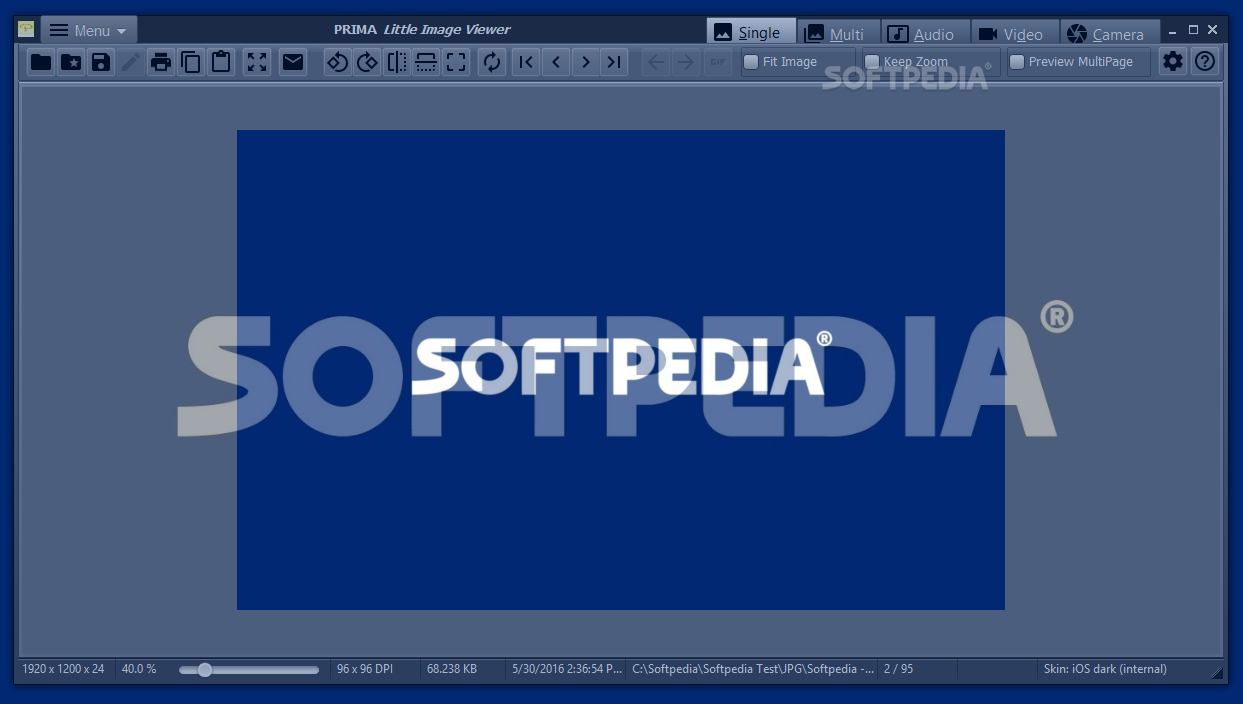Go to the first image
Screen dimensions: 1243x704
[x=526, y=63]
